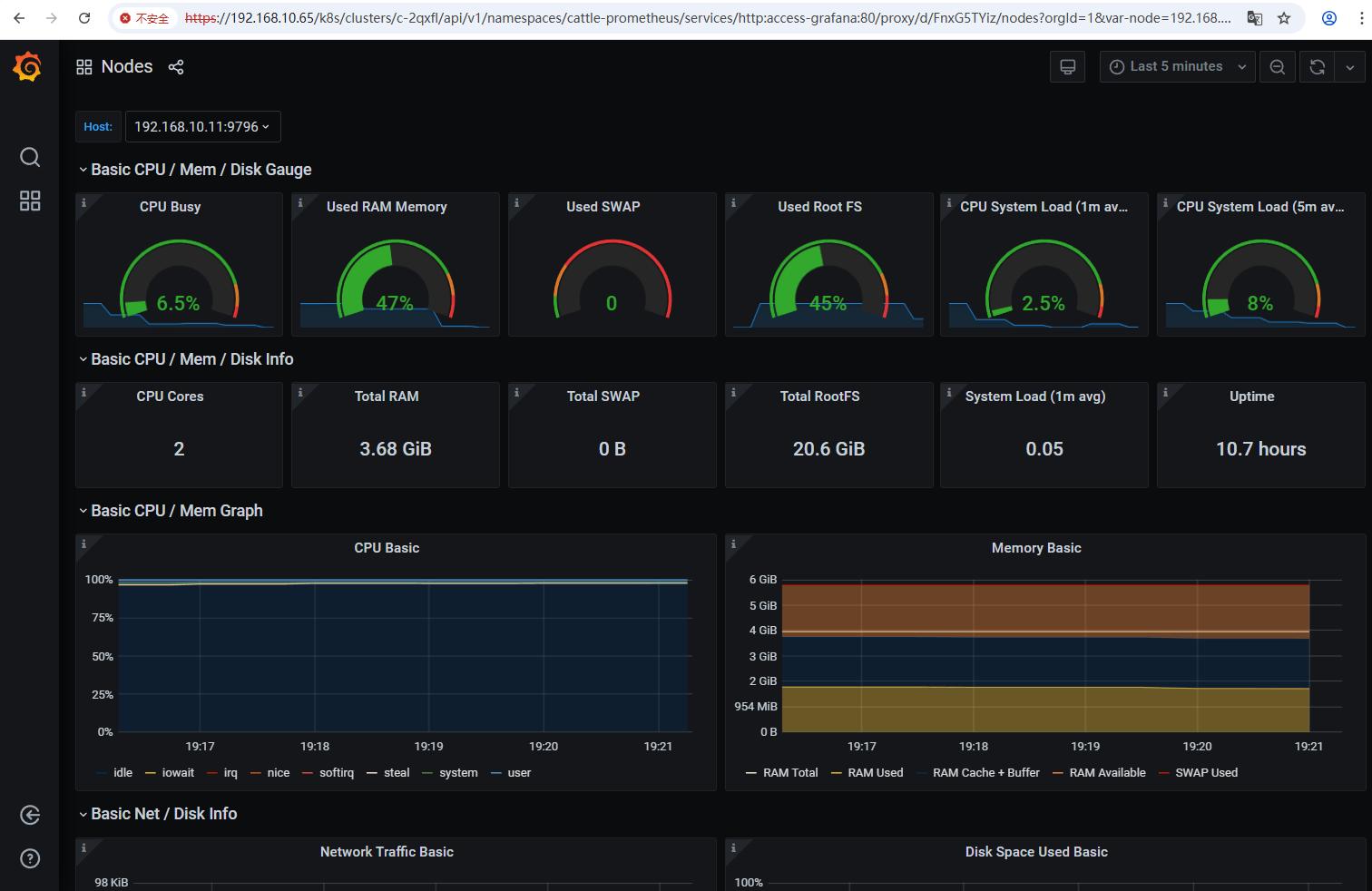Refresh the dashboard
Viewport: 1372px width, 891px height.
[1318, 66]
